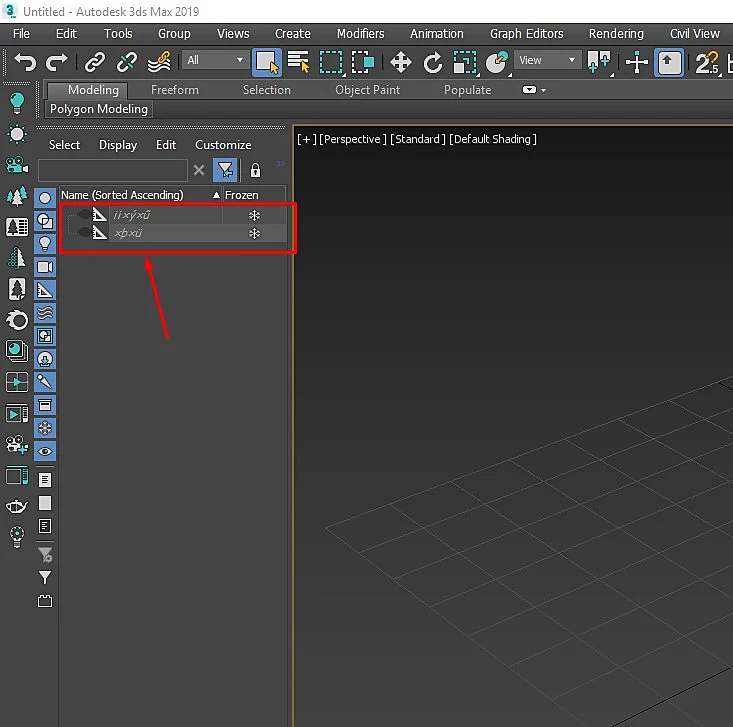This screenshot has height=727, width=733.
Task: Toggle Display Frozen Objects snowflake filter
Action: tap(45, 428)
